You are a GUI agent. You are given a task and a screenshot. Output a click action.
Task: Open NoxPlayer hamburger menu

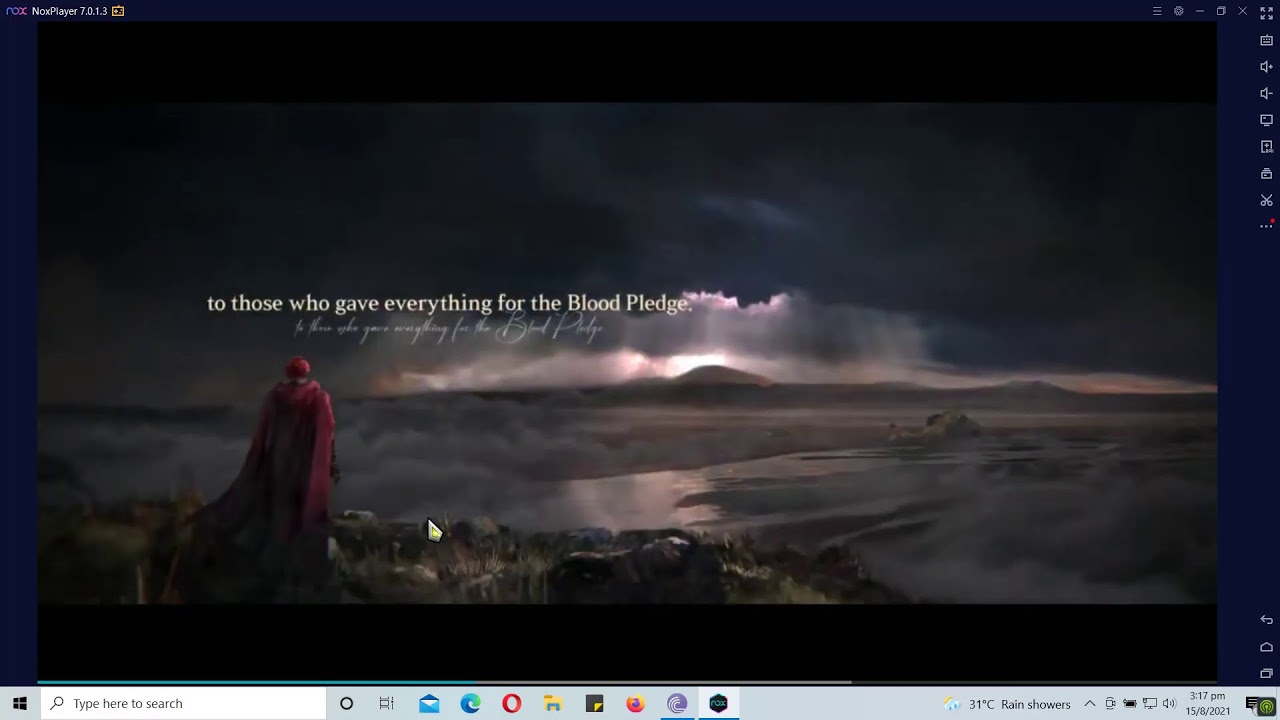[1157, 11]
